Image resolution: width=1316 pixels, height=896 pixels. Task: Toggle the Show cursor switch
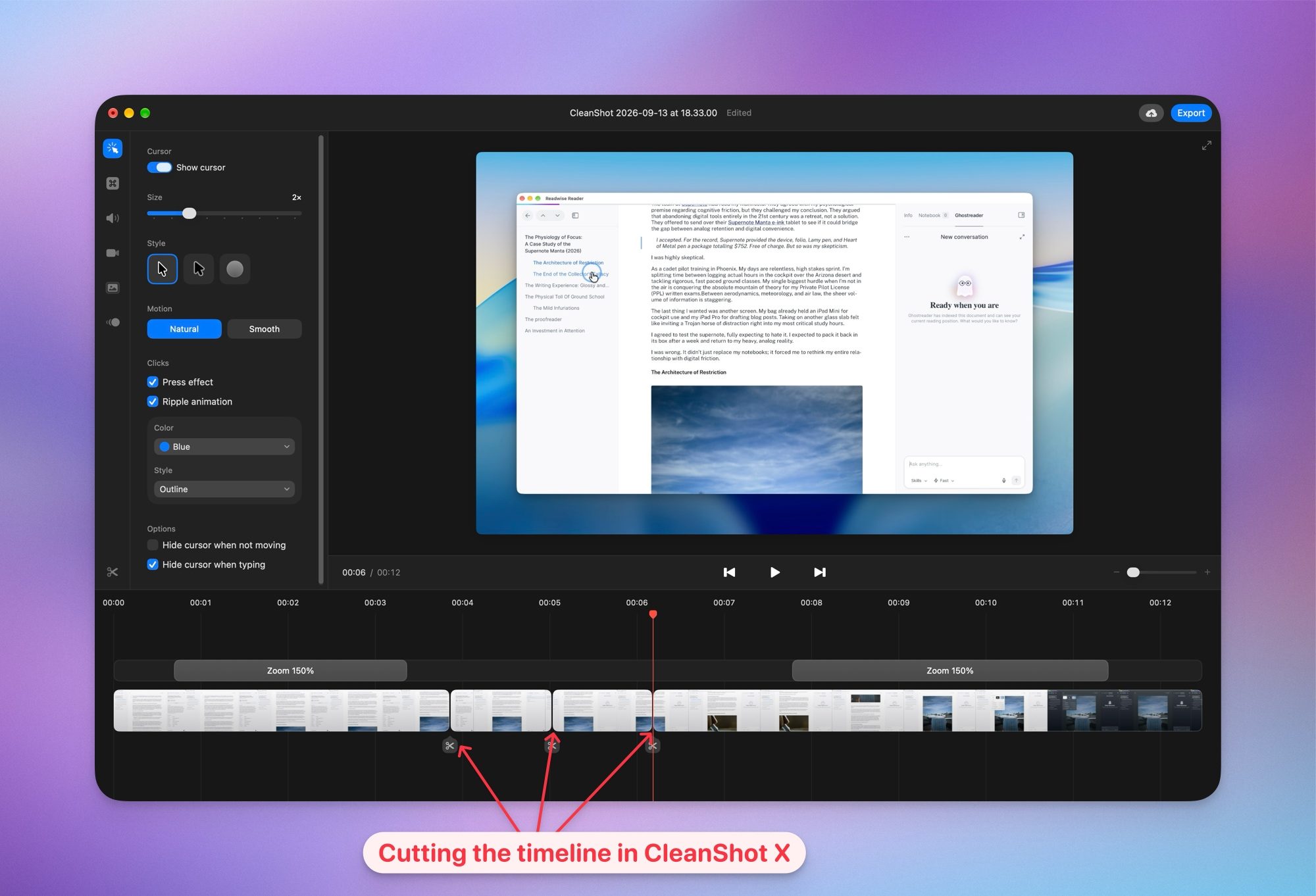(159, 167)
